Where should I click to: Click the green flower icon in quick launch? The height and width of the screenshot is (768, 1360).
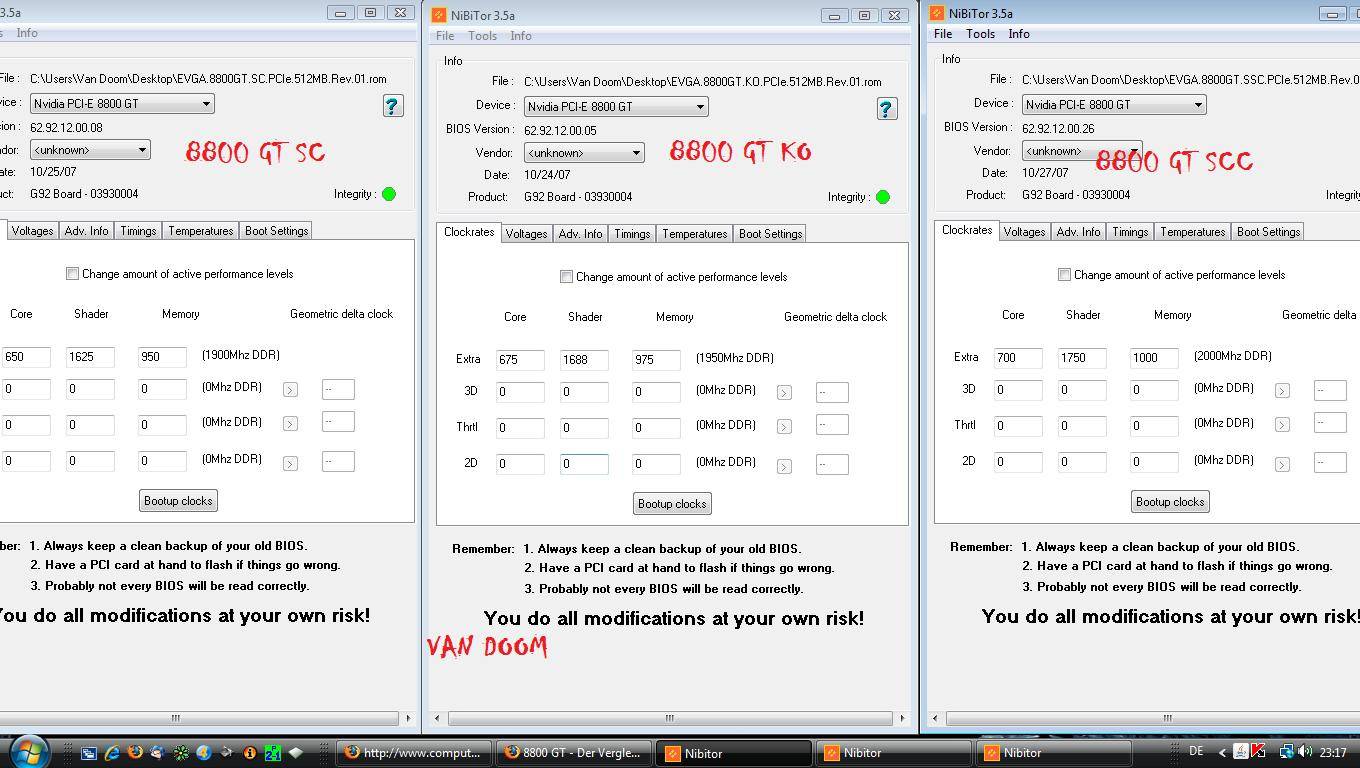pyautogui.click(x=181, y=753)
